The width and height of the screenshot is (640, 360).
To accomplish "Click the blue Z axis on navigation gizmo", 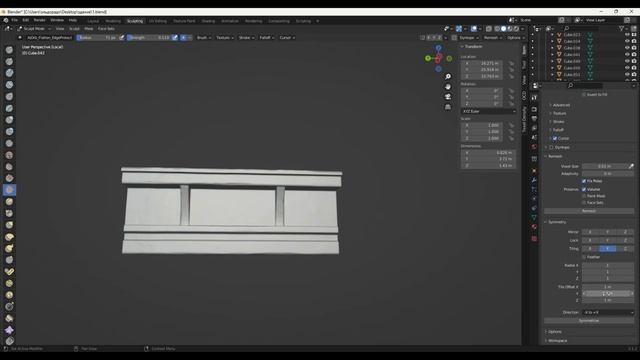I will click(438, 48).
